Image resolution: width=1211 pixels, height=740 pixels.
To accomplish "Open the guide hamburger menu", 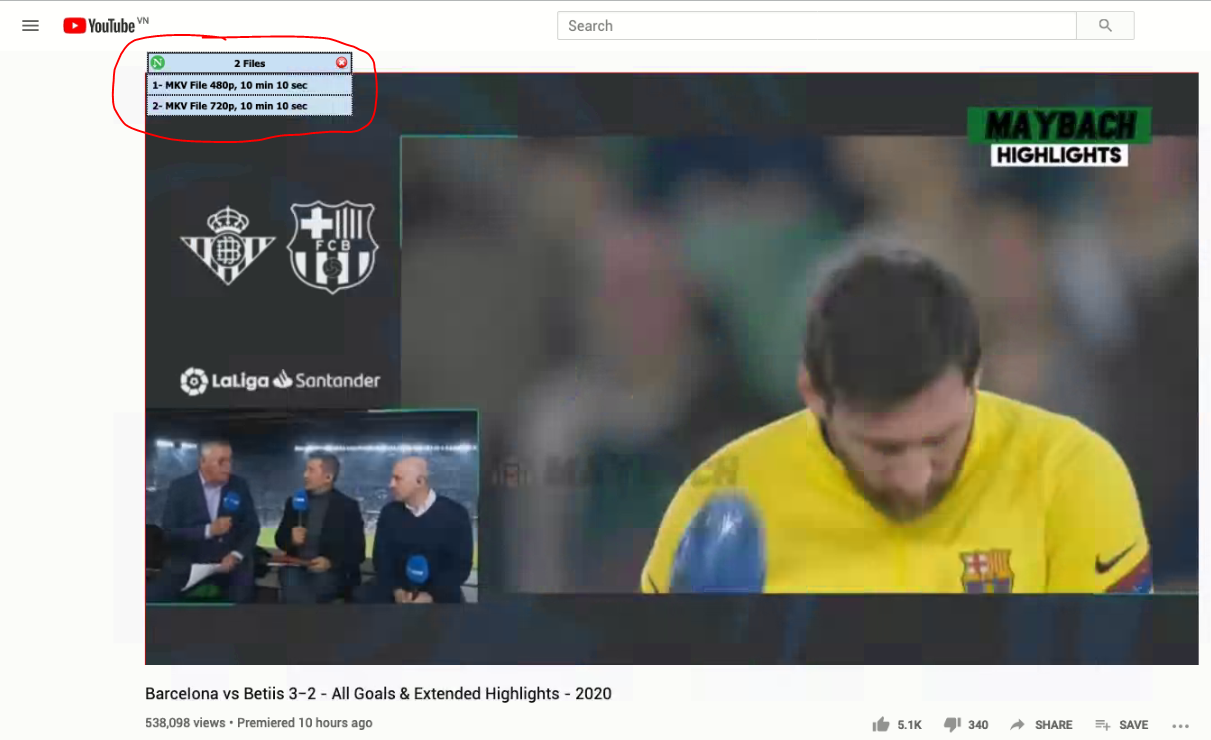I will point(30,25).
